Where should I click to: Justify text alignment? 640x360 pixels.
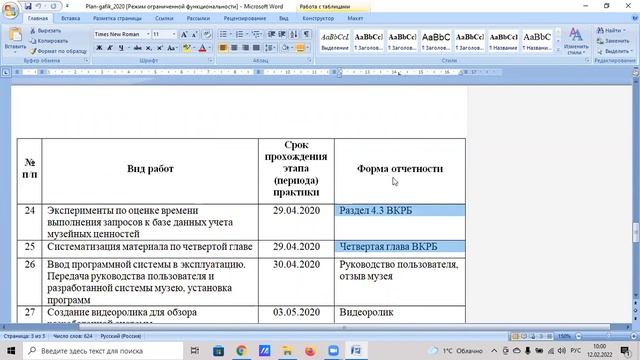coord(256,48)
